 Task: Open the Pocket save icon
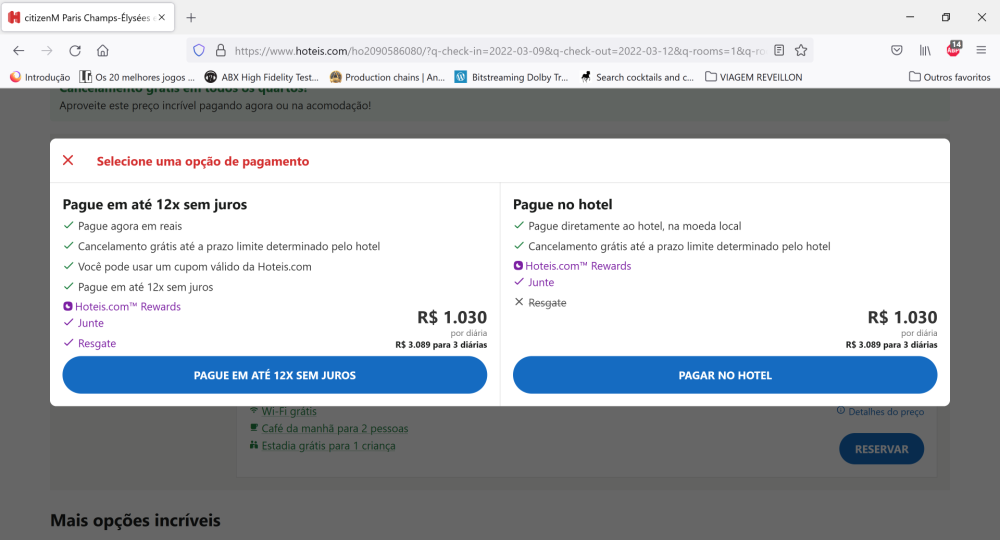pyautogui.click(x=897, y=50)
